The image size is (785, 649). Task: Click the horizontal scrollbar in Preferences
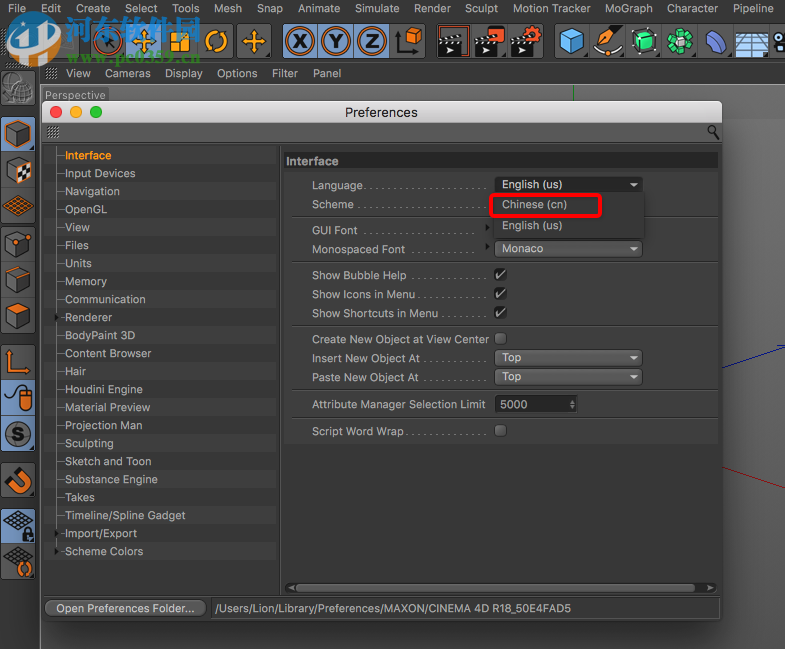click(495, 588)
